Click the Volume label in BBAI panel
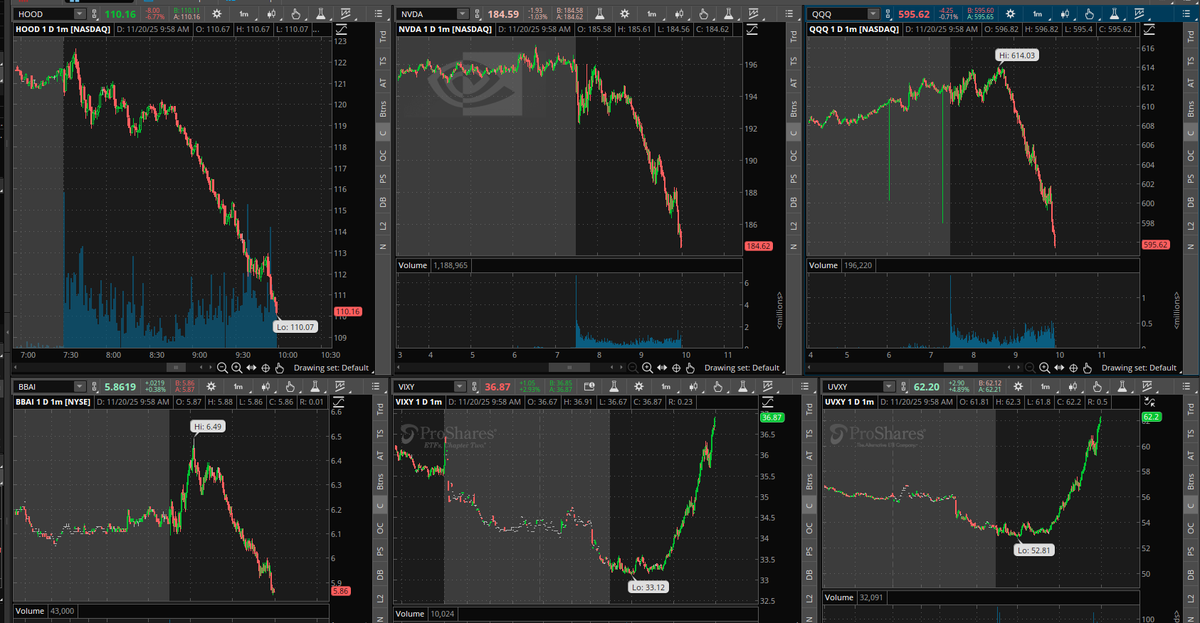The image size is (1200, 623). 29,611
